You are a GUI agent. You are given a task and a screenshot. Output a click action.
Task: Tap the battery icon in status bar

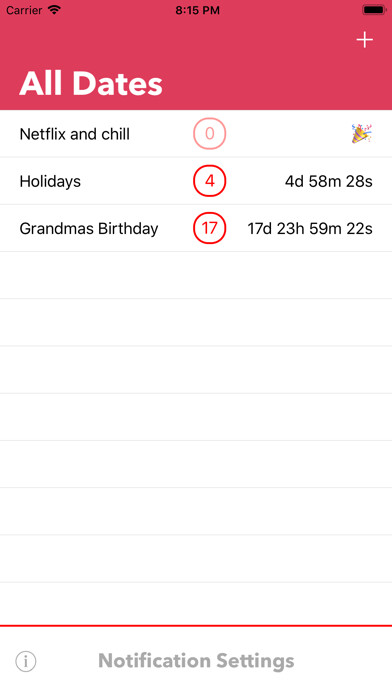[x=374, y=10]
